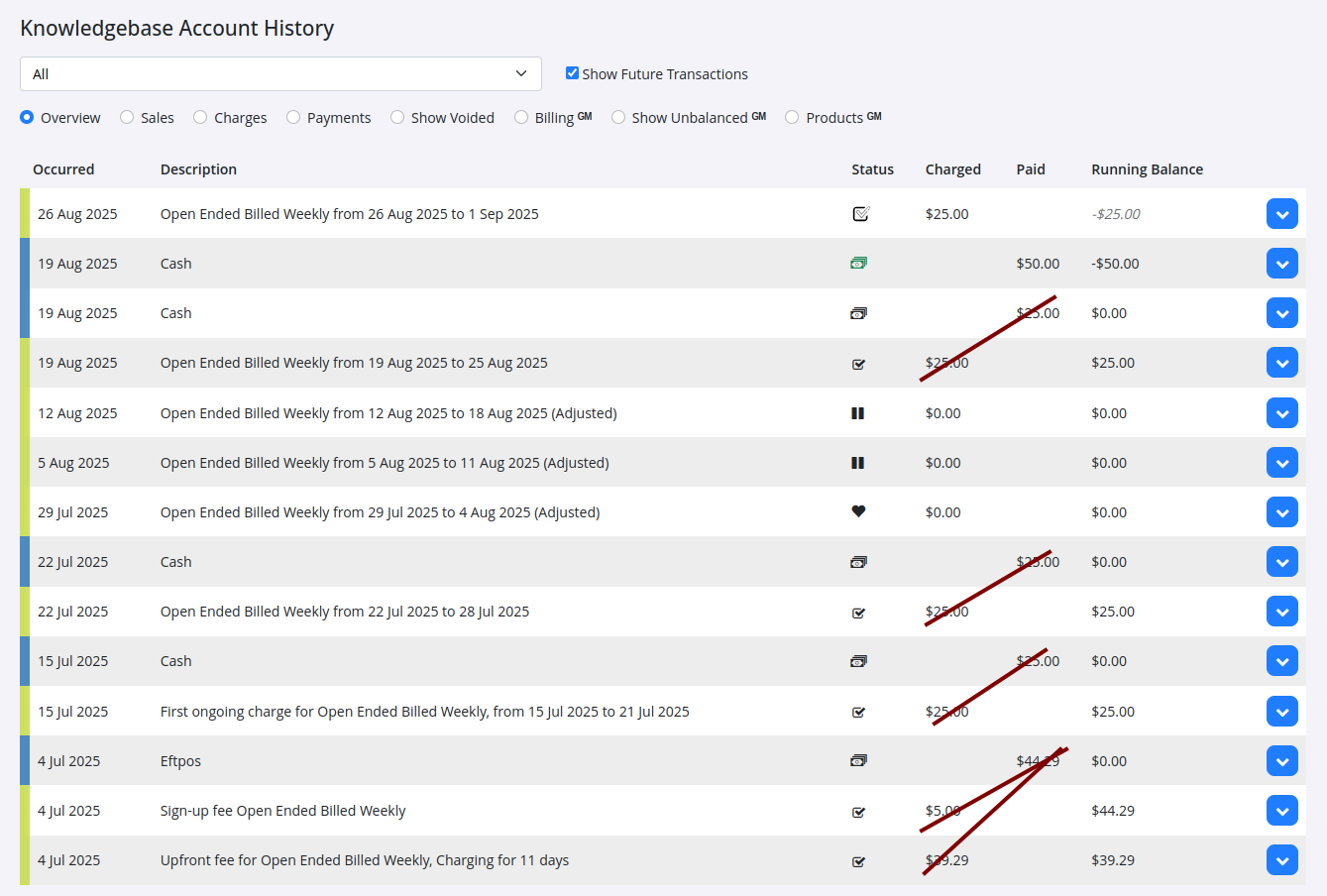Expand actions for the 19 Aug $25.00 Cash payment row
Image resolution: width=1327 pixels, height=896 pixels.
[1282, 313]
